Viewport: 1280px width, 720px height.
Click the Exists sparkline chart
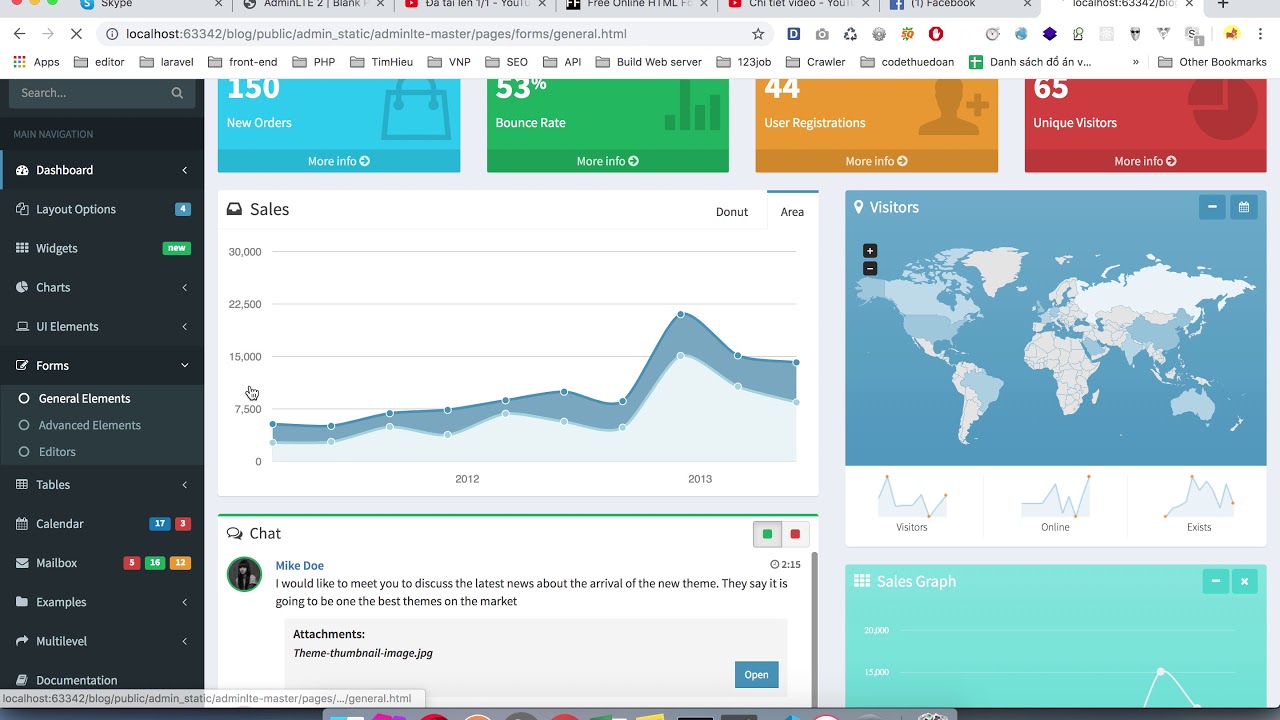pos(1199,496)
